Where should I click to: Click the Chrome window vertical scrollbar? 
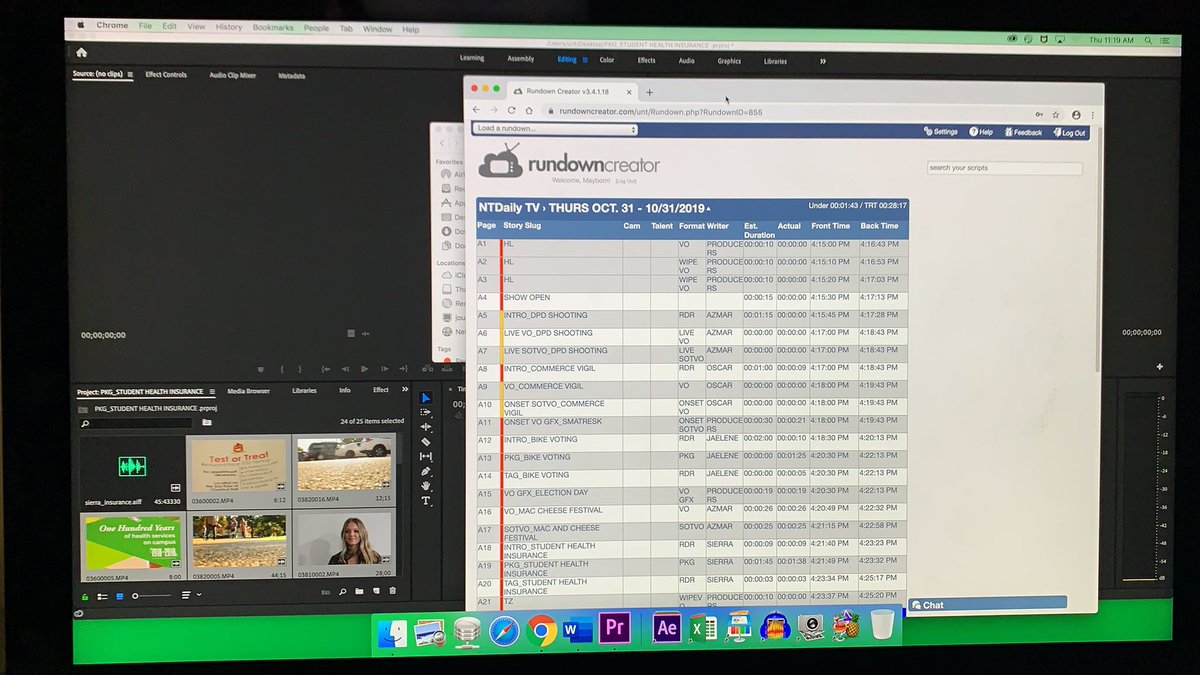tap(1101, 250)
